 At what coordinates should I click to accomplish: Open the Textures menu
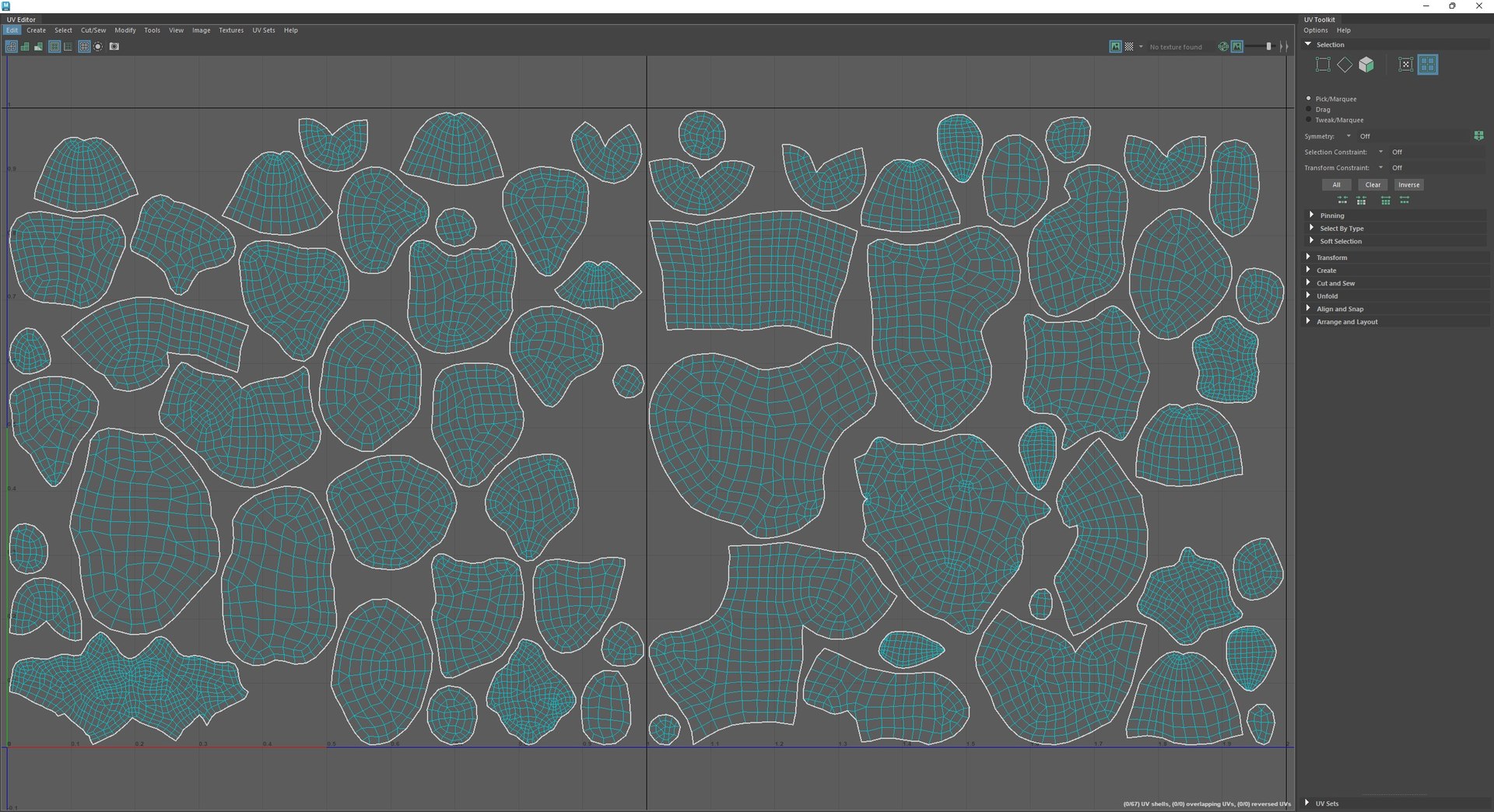(x=231, y=30)
